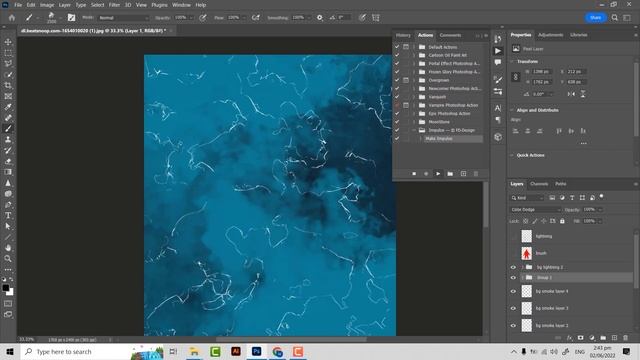Select the Move tool
The image size is (640, 360).
tap(8, 42)
